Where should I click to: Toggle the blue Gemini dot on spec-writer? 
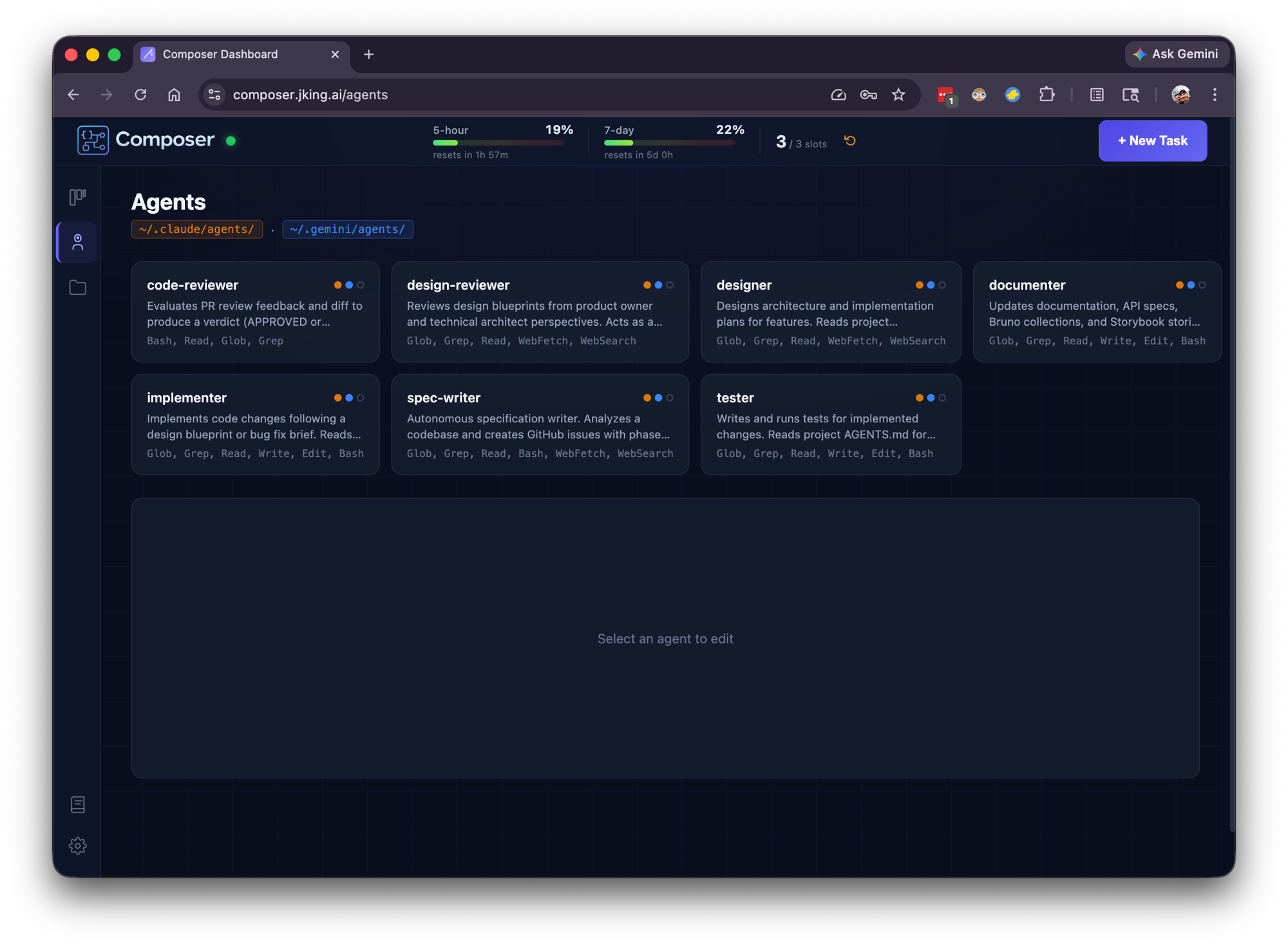click(658, 398)
